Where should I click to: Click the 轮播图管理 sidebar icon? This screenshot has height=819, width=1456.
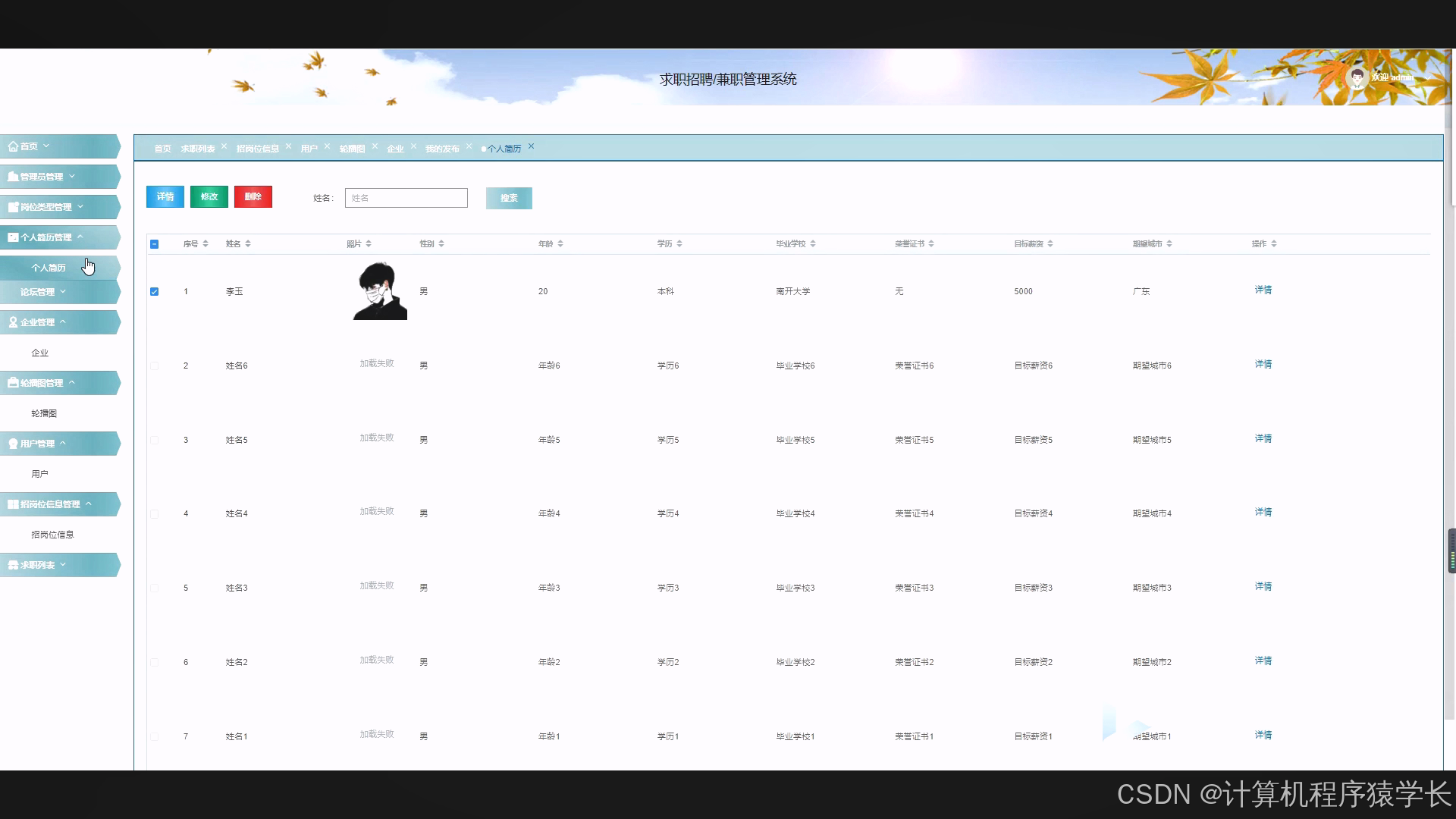13,383
